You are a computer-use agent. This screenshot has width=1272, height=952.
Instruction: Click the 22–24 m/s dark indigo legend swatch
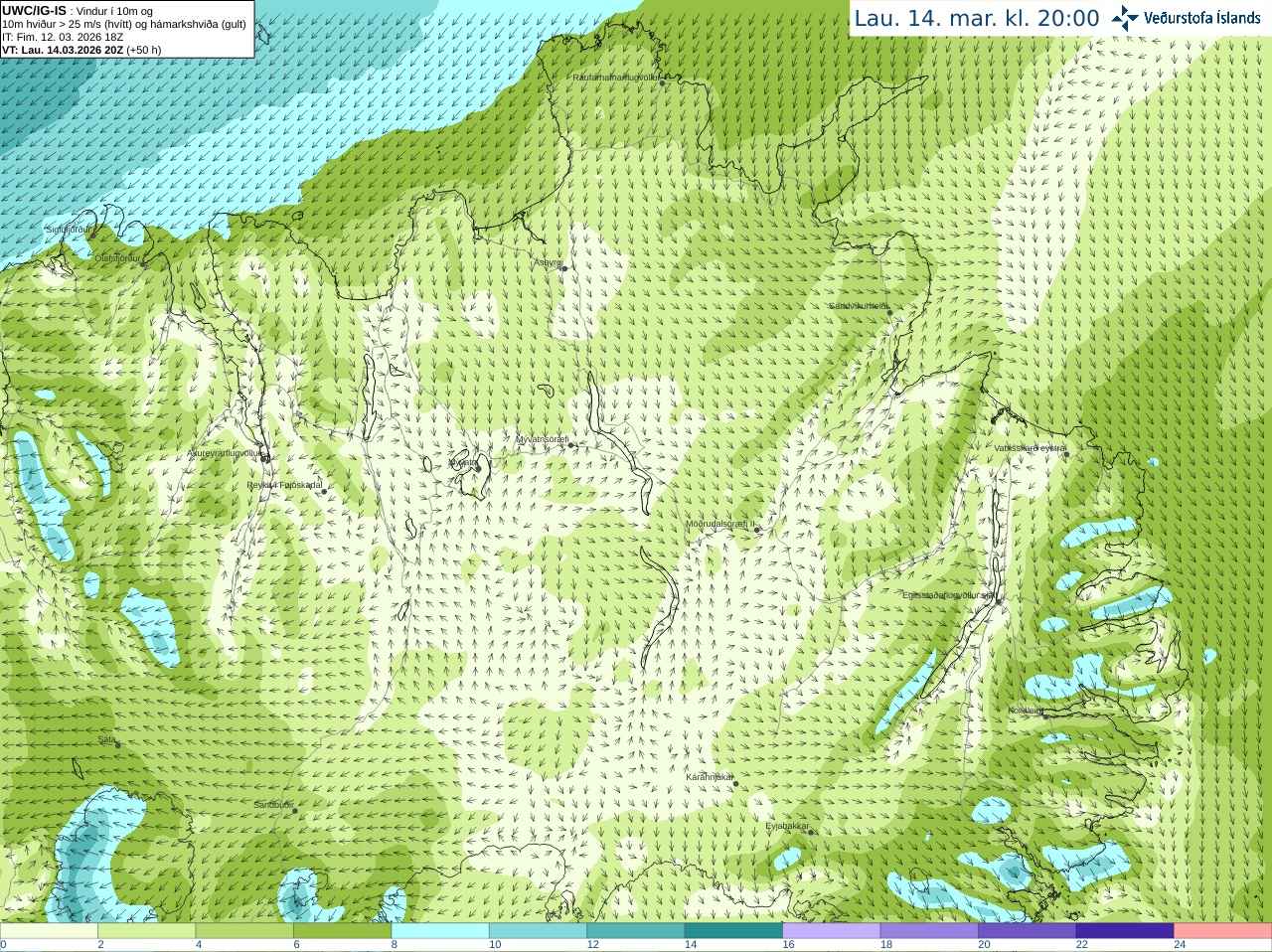1125,931
